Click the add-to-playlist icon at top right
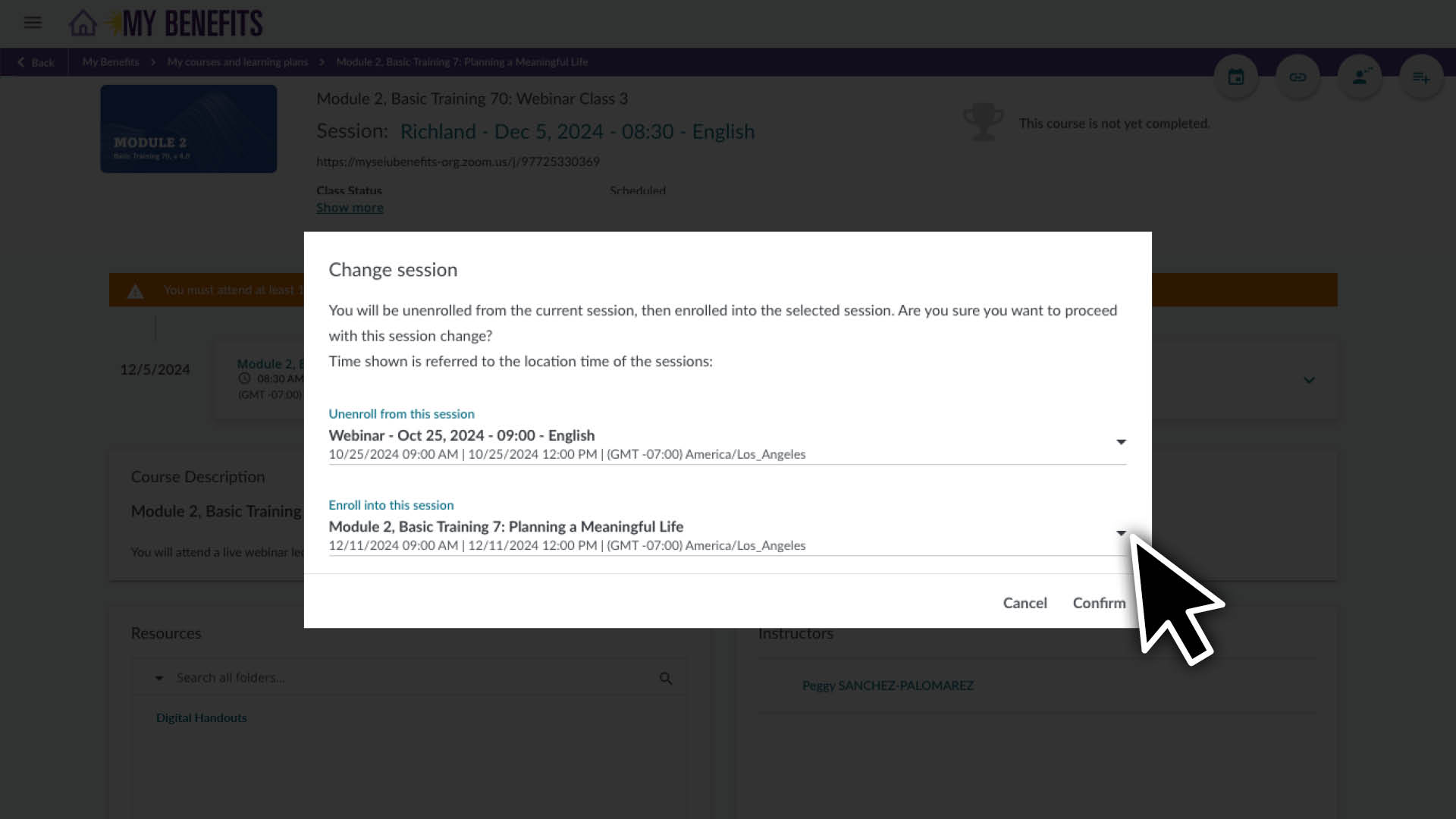Viewport: 1456px width, 819px height. tap(1422, 76)
